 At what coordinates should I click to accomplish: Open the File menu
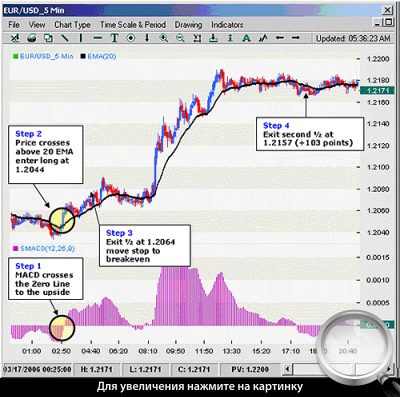tap(14, 25)
